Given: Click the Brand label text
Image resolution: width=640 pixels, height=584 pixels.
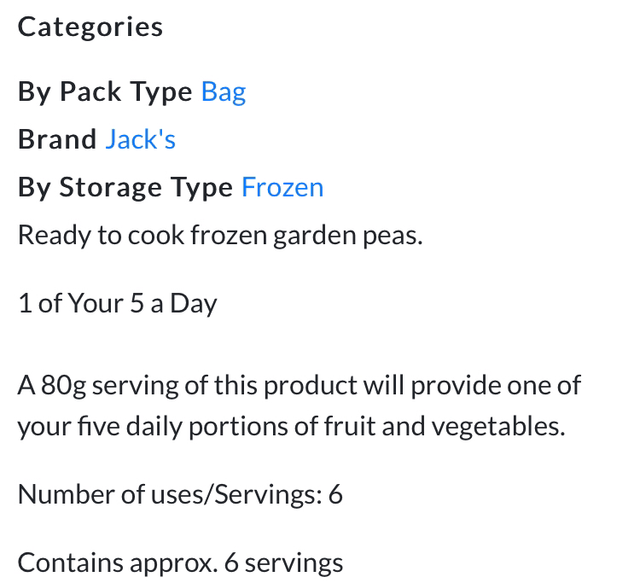Looking at the screenshot, I should pos(57,140).
